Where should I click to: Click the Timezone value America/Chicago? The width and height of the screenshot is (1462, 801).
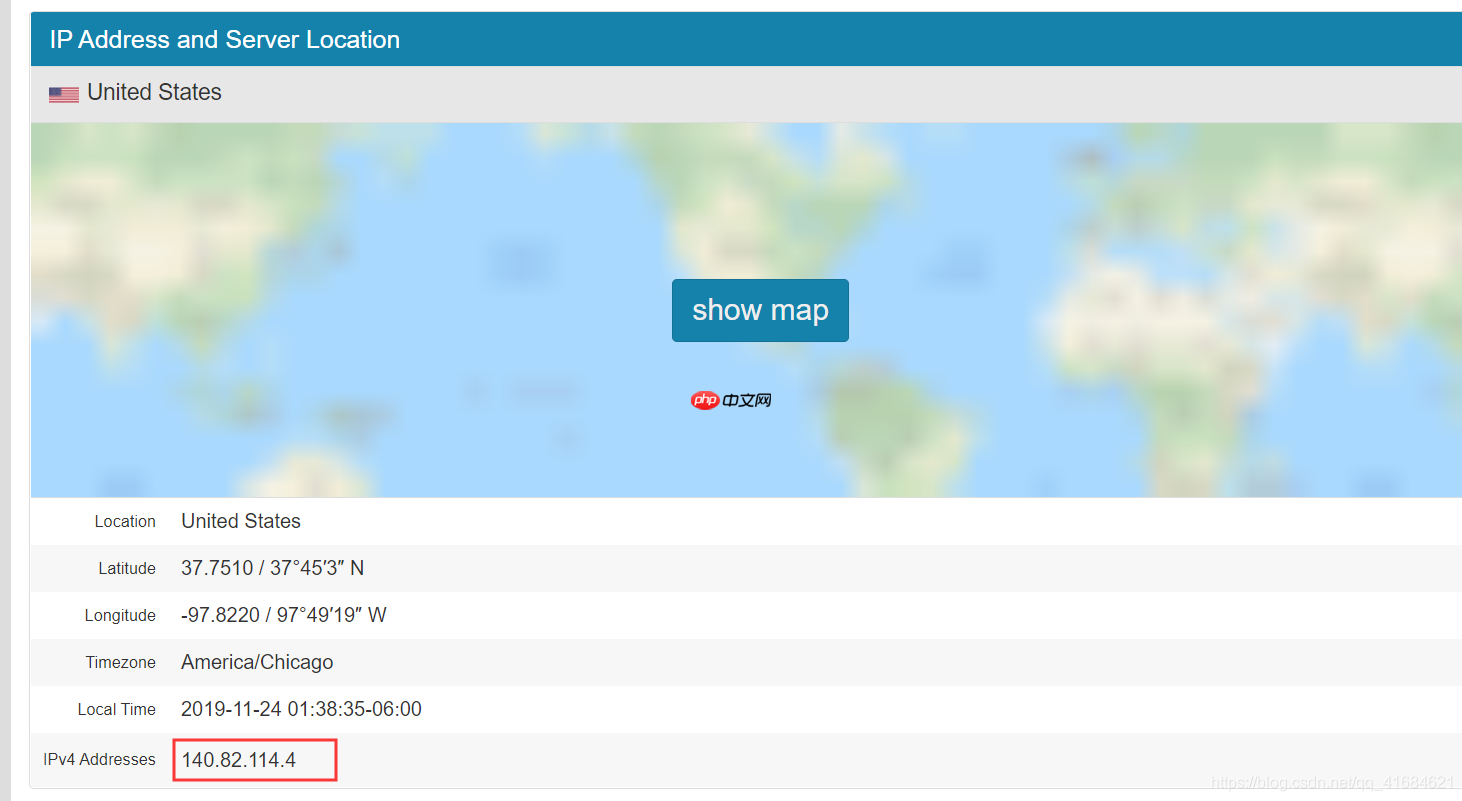[257, 662]
